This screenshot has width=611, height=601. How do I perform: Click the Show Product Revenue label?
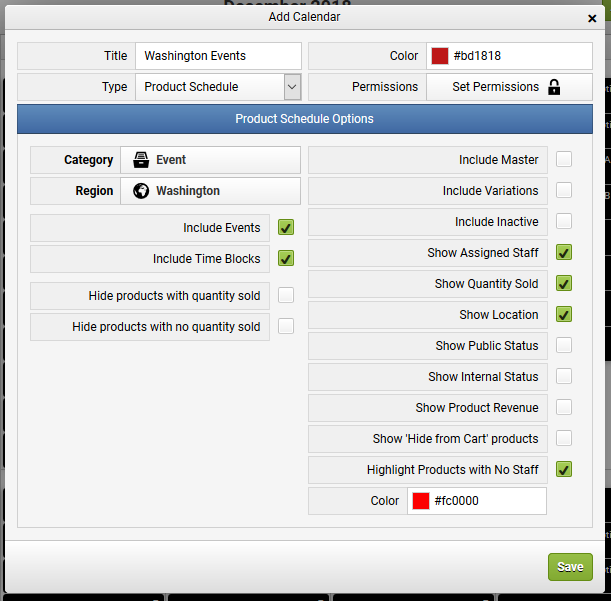click(477, 408)
